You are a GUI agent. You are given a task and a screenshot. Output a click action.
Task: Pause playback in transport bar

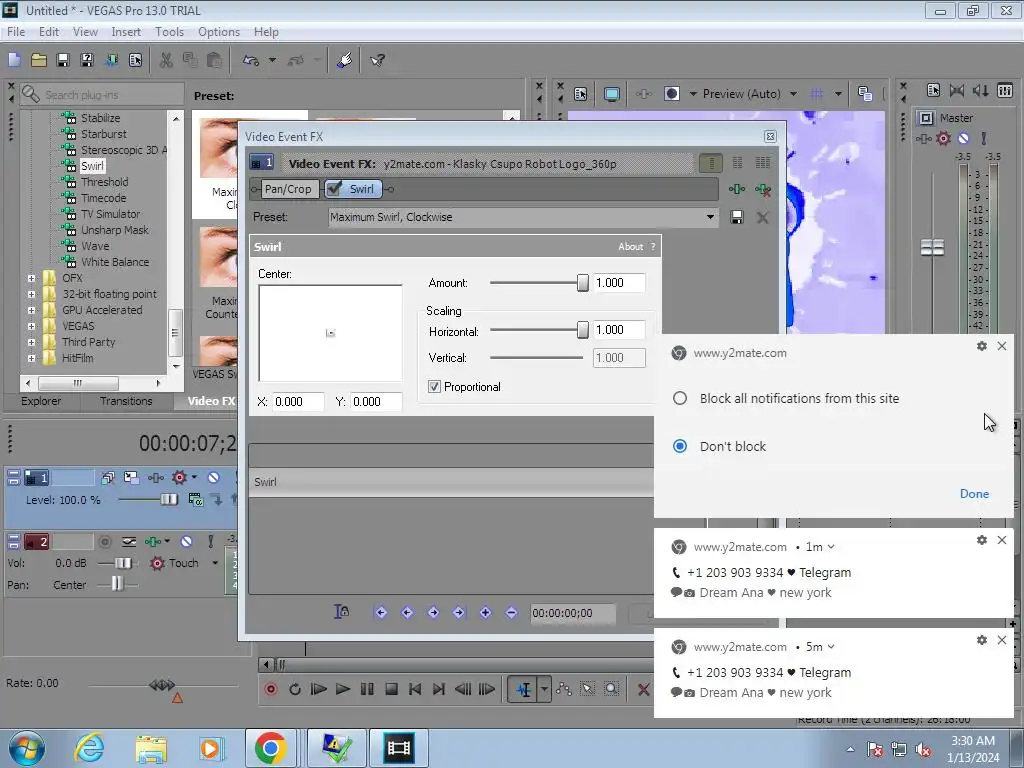[367, 689]
